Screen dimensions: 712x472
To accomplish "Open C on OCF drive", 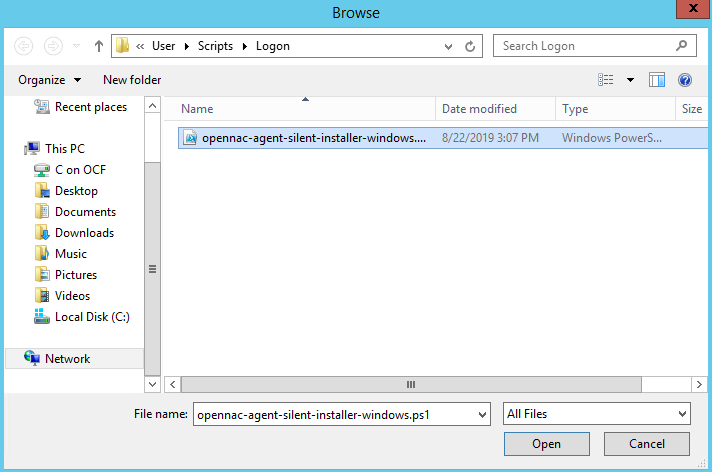I will click(79, 170).
